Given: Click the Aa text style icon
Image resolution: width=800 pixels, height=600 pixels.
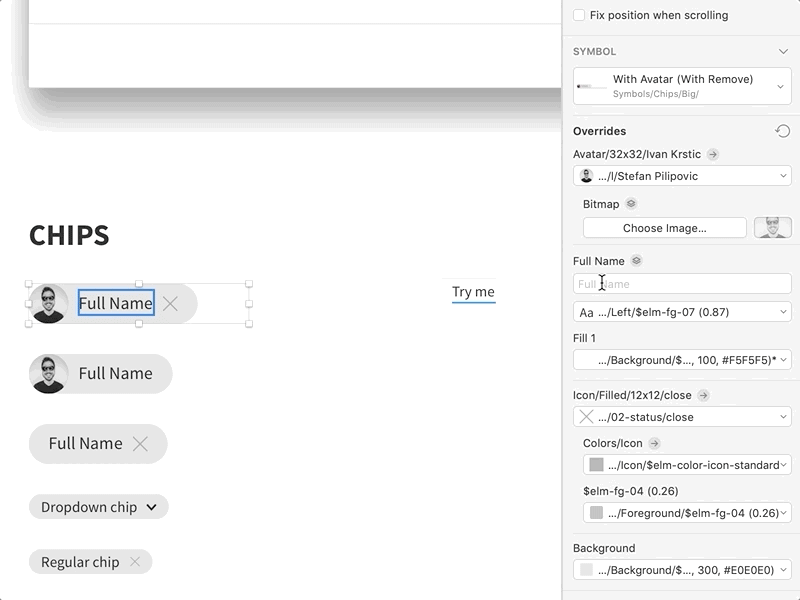Looking at the screenshot, I should pos(586,313).
